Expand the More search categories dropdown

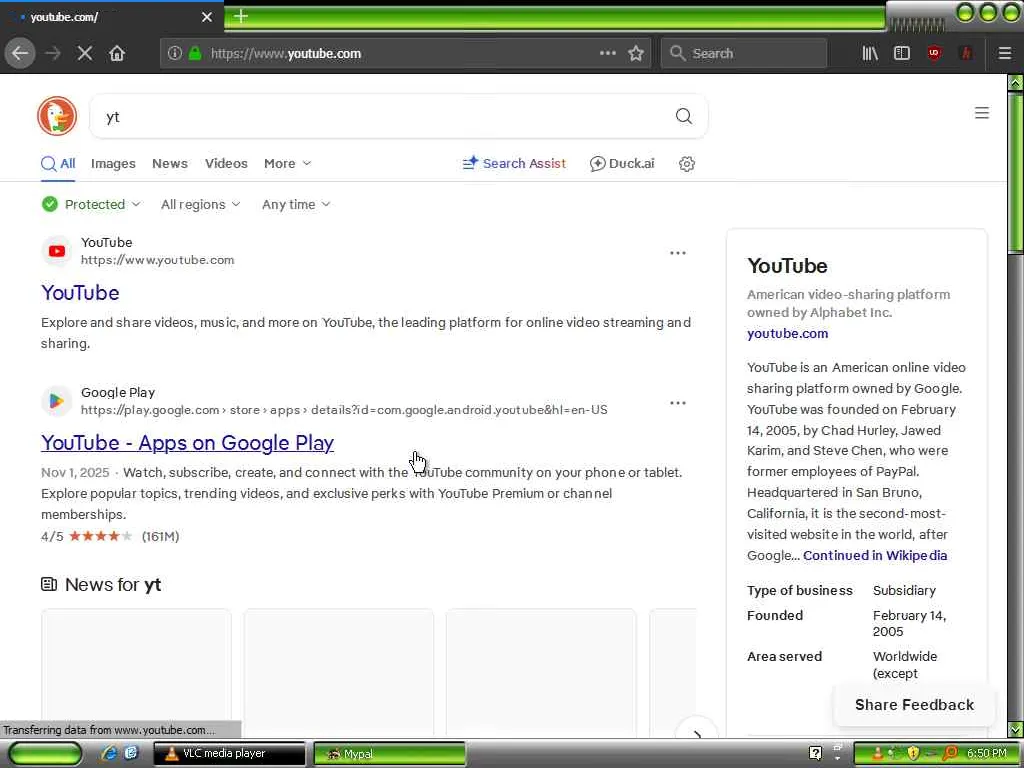[x=287, y=164]
